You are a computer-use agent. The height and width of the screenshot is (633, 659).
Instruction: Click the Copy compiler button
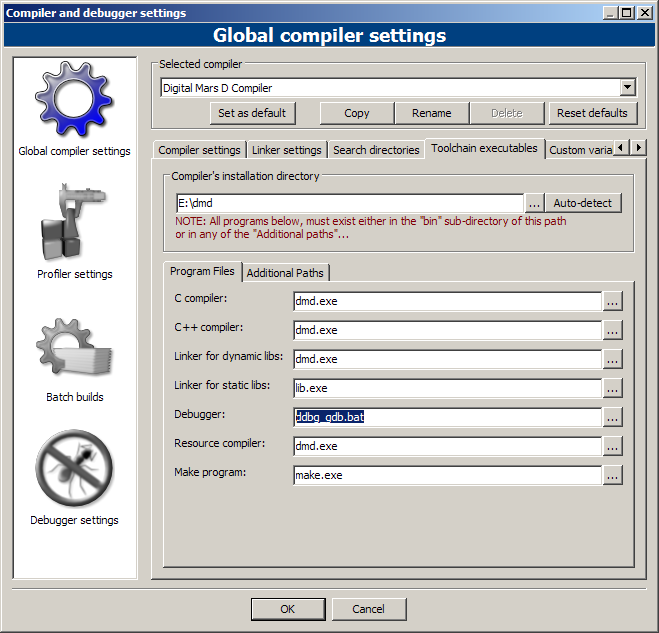tap(356, 113)
